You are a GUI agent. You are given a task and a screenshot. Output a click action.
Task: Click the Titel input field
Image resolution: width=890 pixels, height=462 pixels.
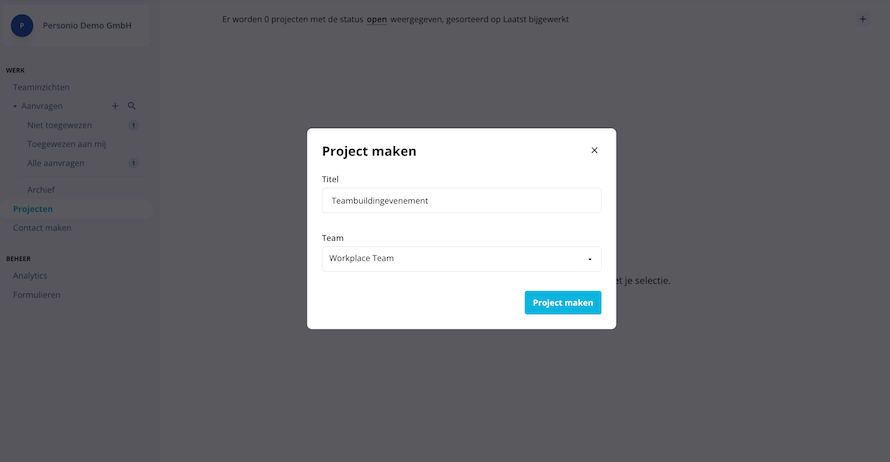coord(461,200)
